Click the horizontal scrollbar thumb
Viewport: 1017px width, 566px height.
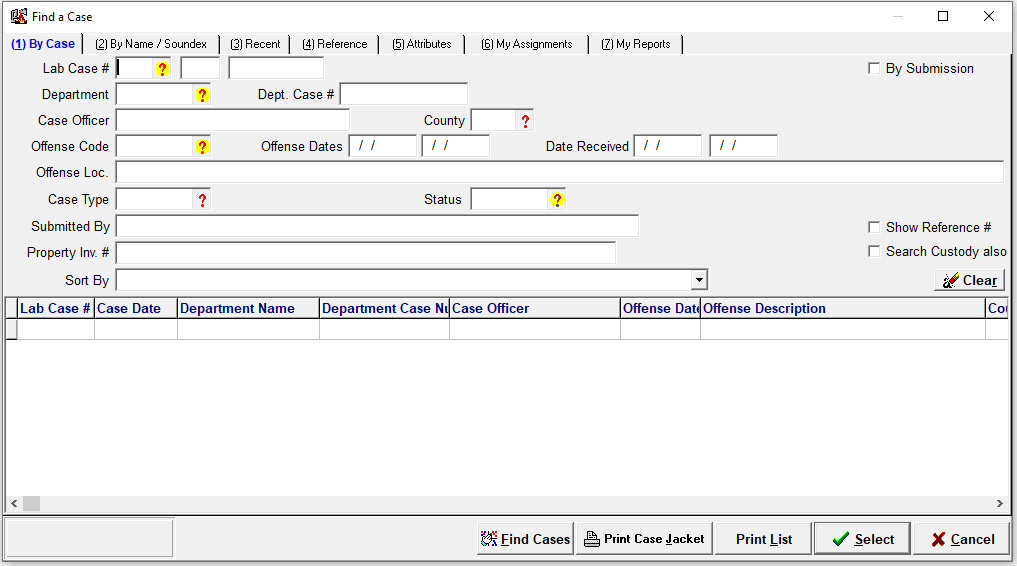click(x=31, y=504)
